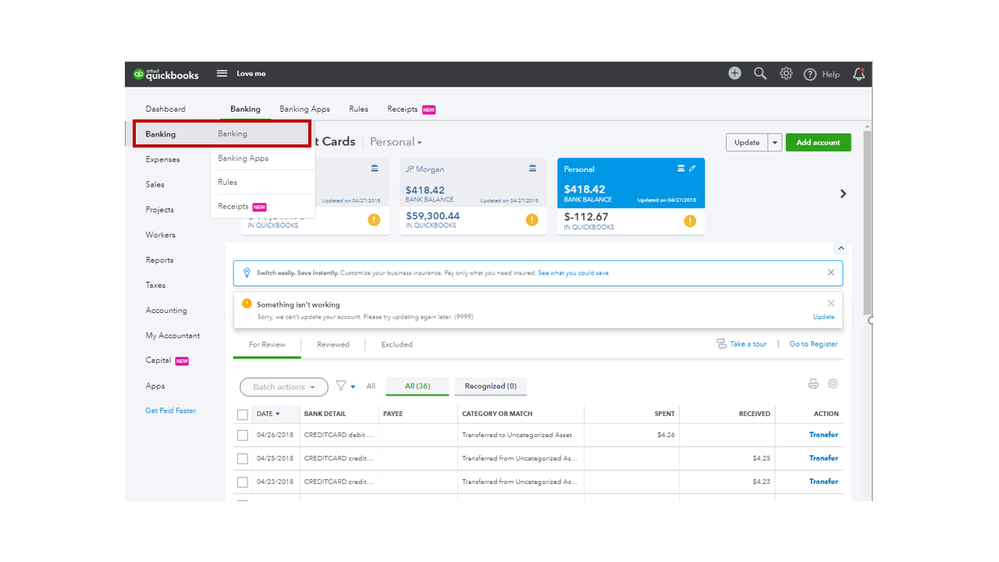Screen dimensions: 999x562
Task: Open Sales in the sidebar
Action: pyautogui.click(x=155, y=185)
